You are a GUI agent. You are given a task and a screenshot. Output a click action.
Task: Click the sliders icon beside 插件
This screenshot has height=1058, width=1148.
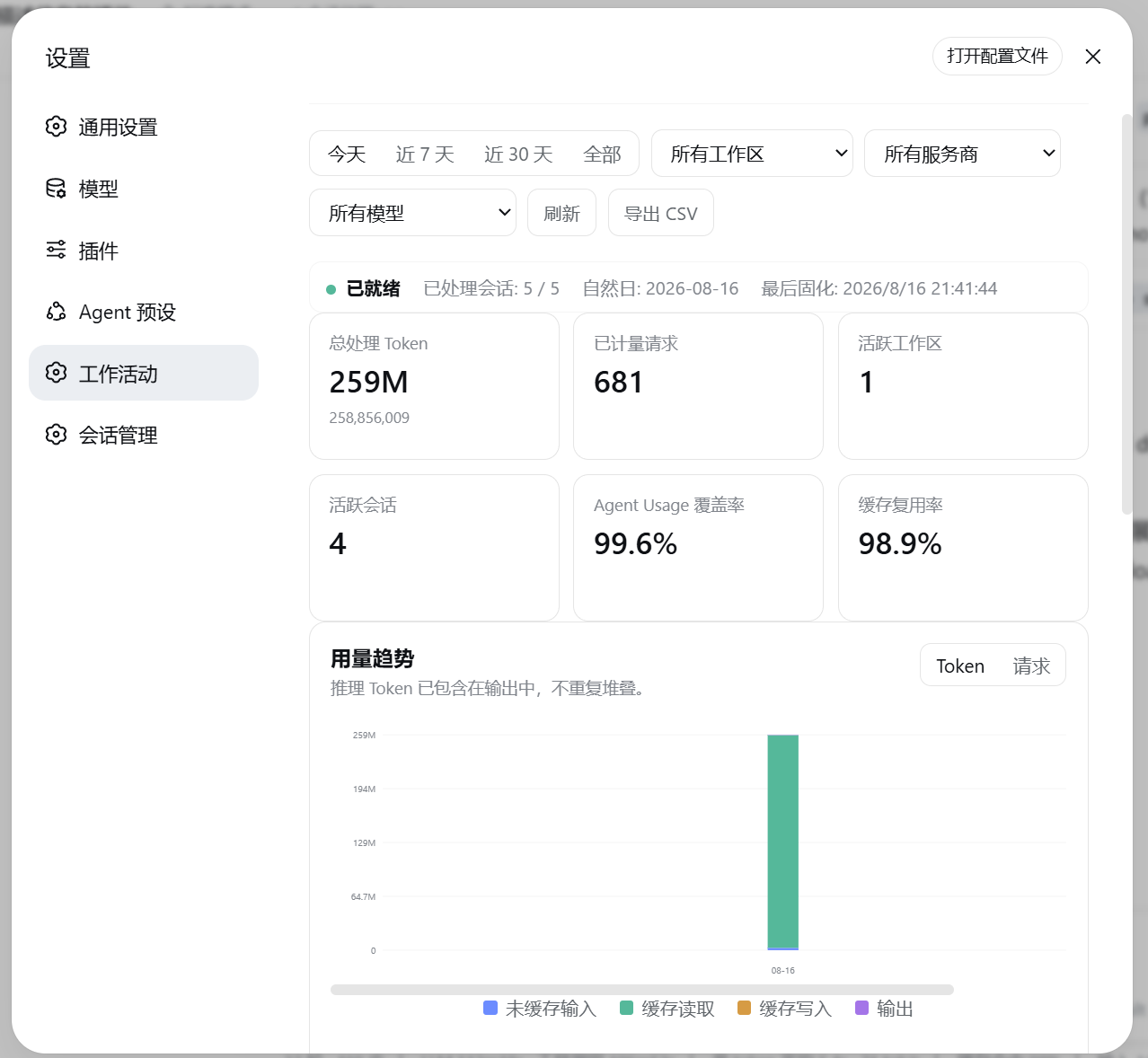(x=56, y=250)
